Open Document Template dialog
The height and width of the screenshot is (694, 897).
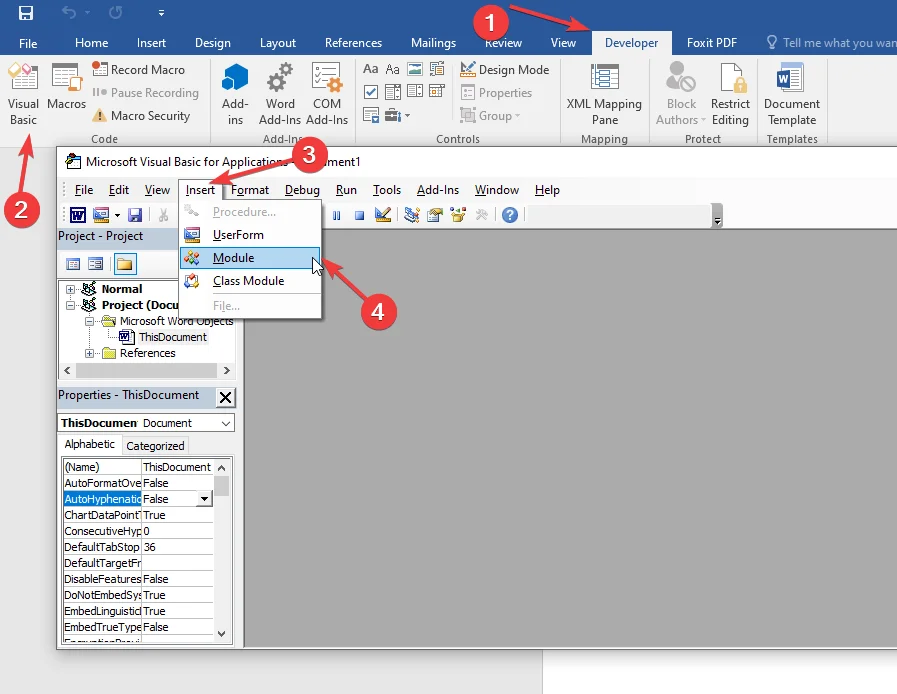(792, 95)
